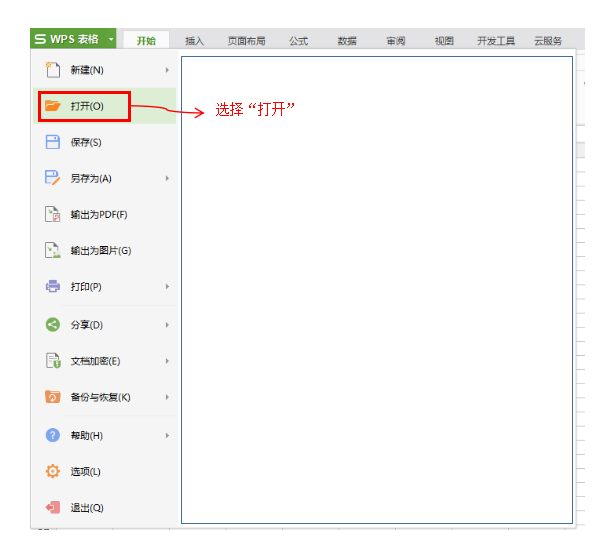
Task: Click the red Exit icon
Action: click(53, 507)
